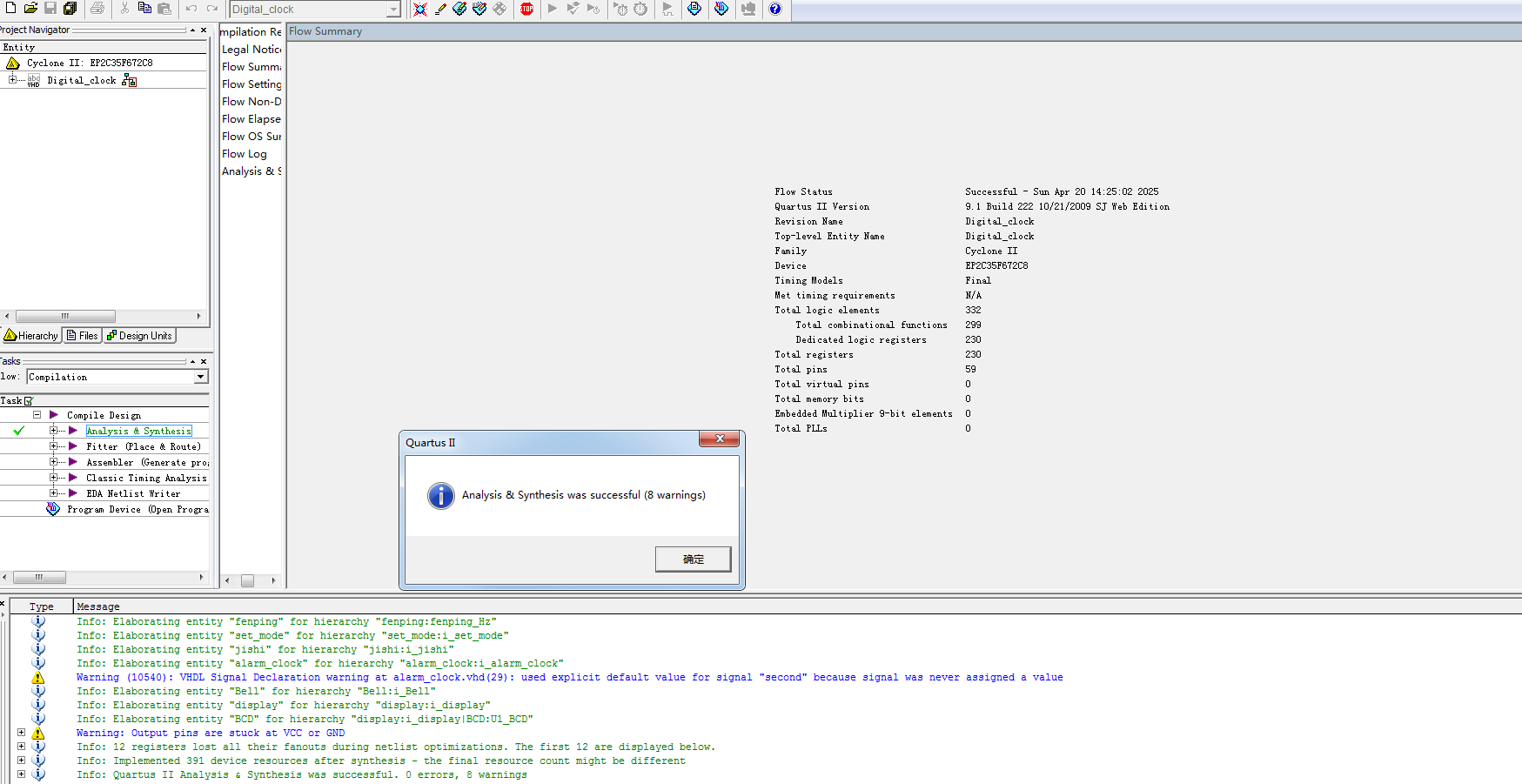
Task: Collapse the Compile Design task
Action: pos(37,415)
